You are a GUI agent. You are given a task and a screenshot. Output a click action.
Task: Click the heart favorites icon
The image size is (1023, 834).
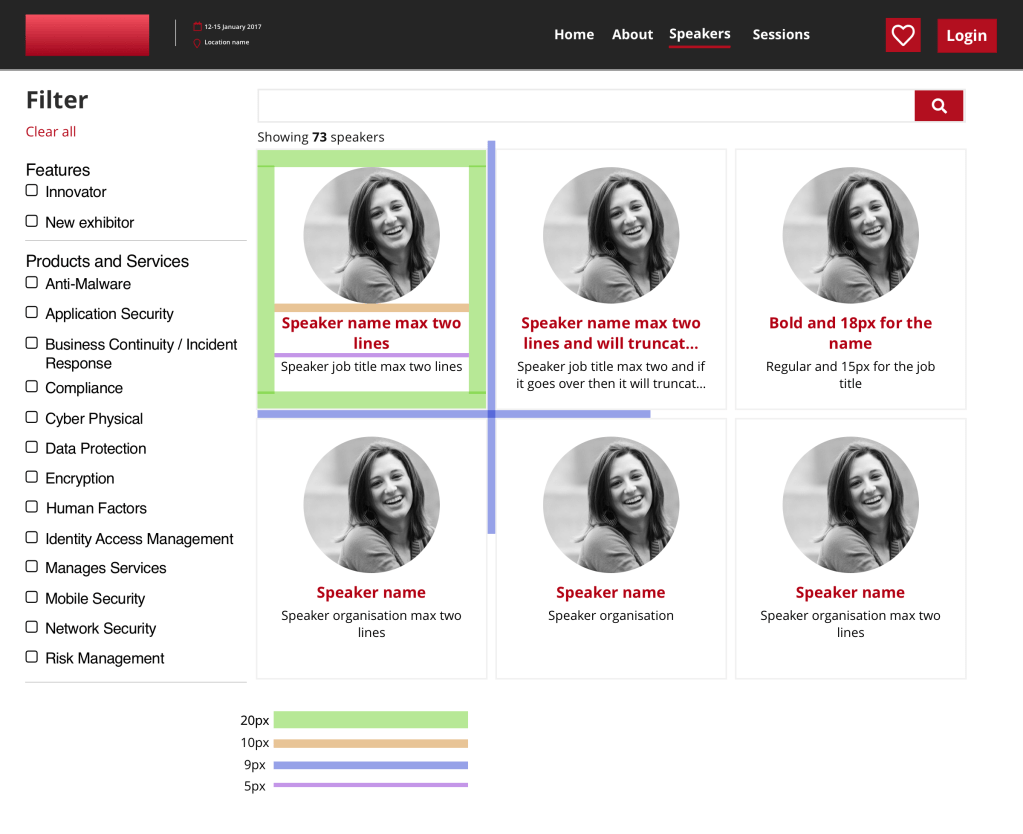[x=902, y=35]
